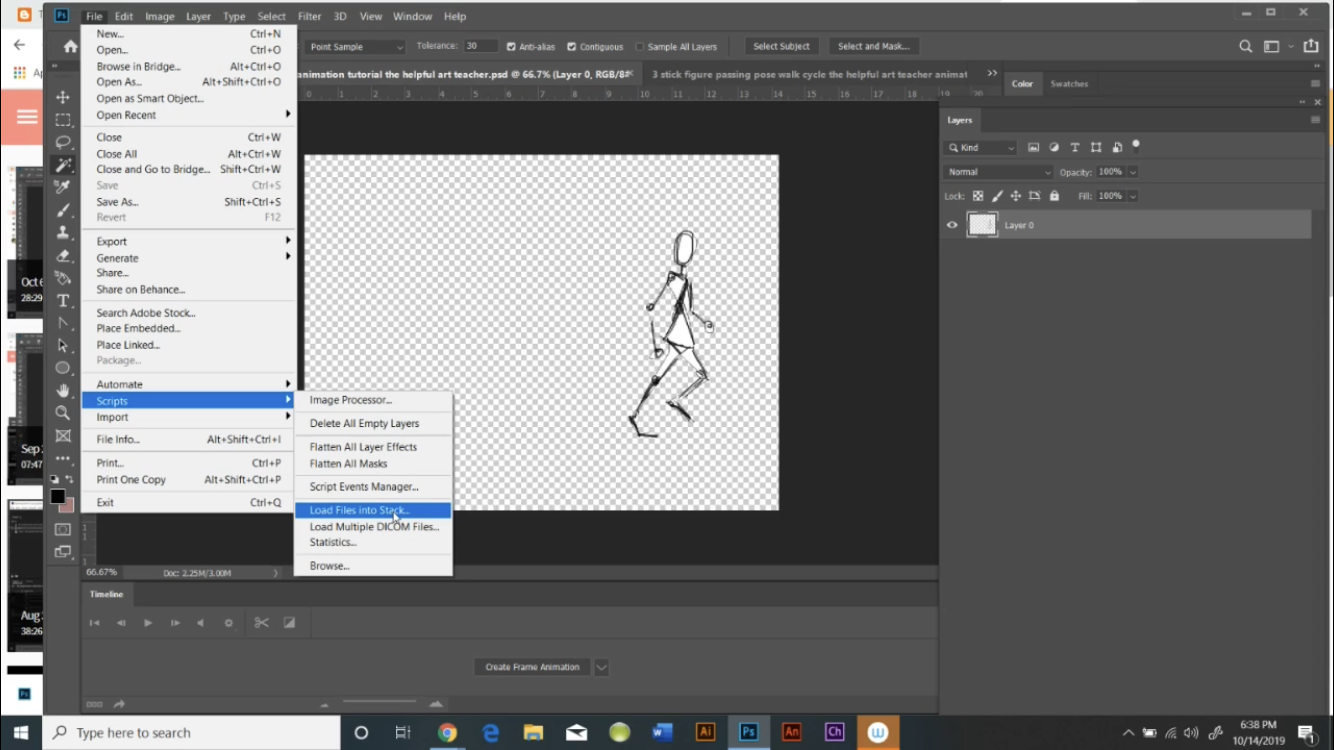The width and height of the screenshot is (1334, 750).
Task: Open the Normal blend mode dropdown
Action: coord(997,171)
